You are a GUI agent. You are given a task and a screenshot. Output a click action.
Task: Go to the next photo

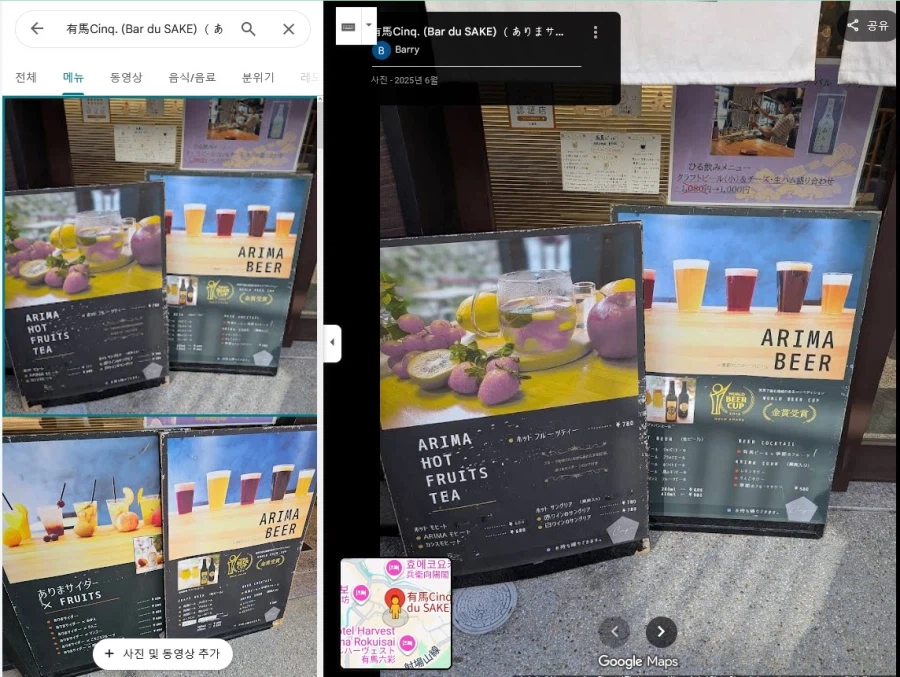661,631
